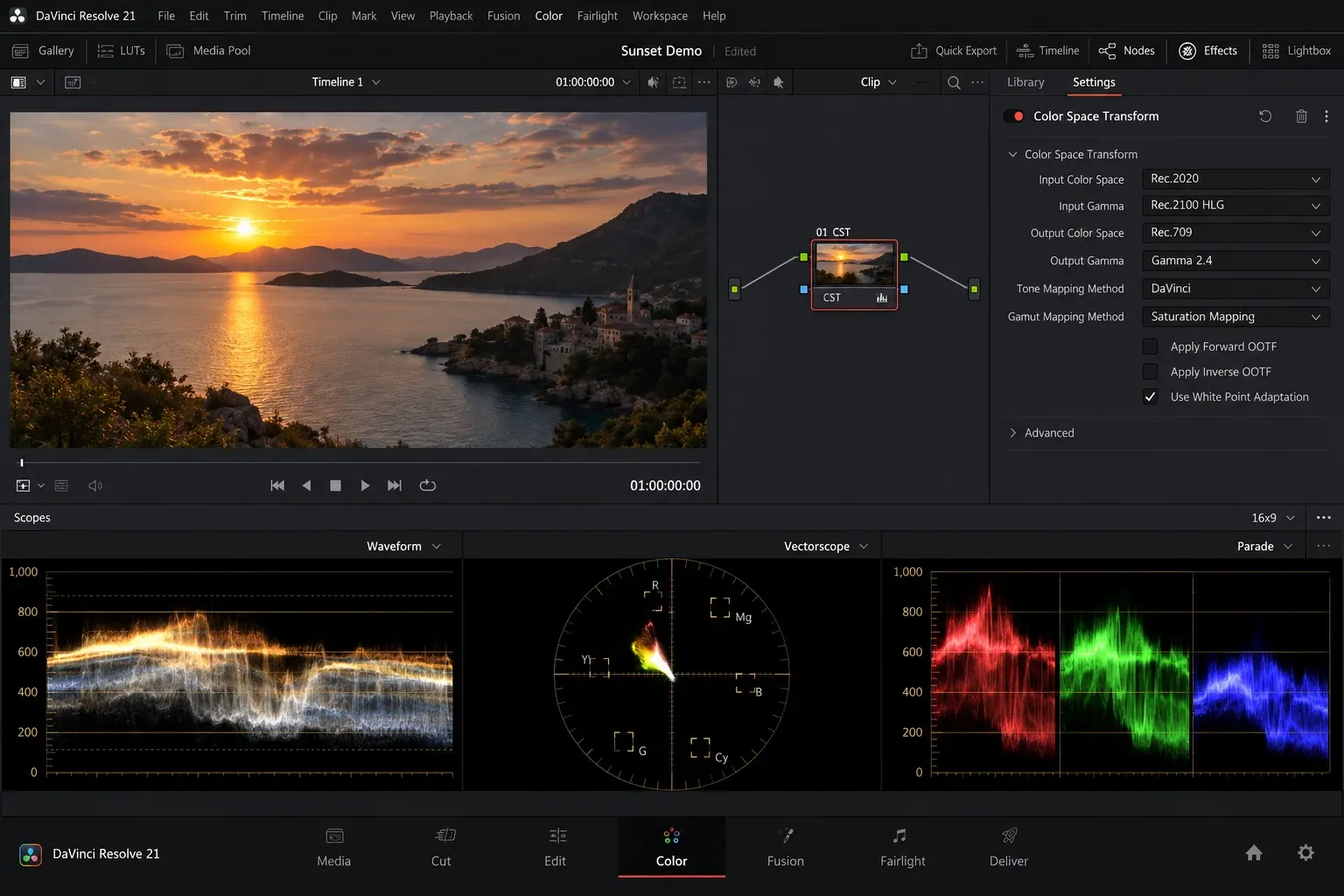Open the Playback menu
This screenshot has height=896, width=1344.
click(451, 16)
